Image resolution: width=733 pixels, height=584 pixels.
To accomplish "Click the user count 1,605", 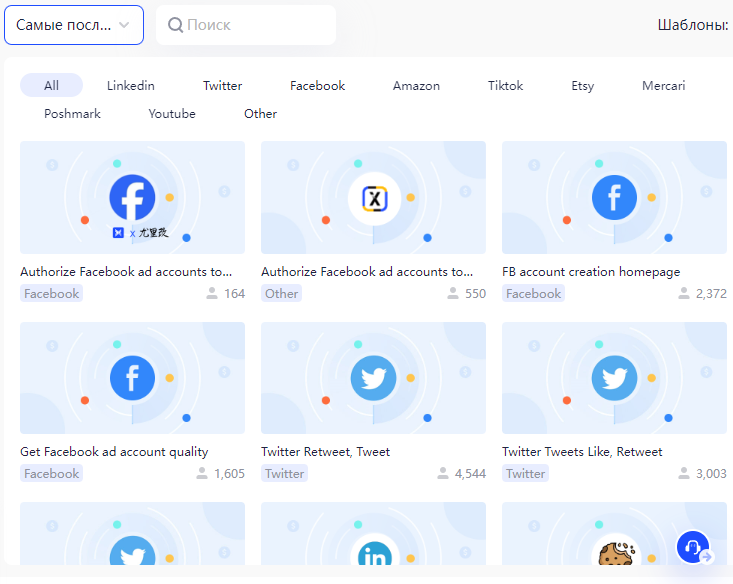I will tap(230, 474).
